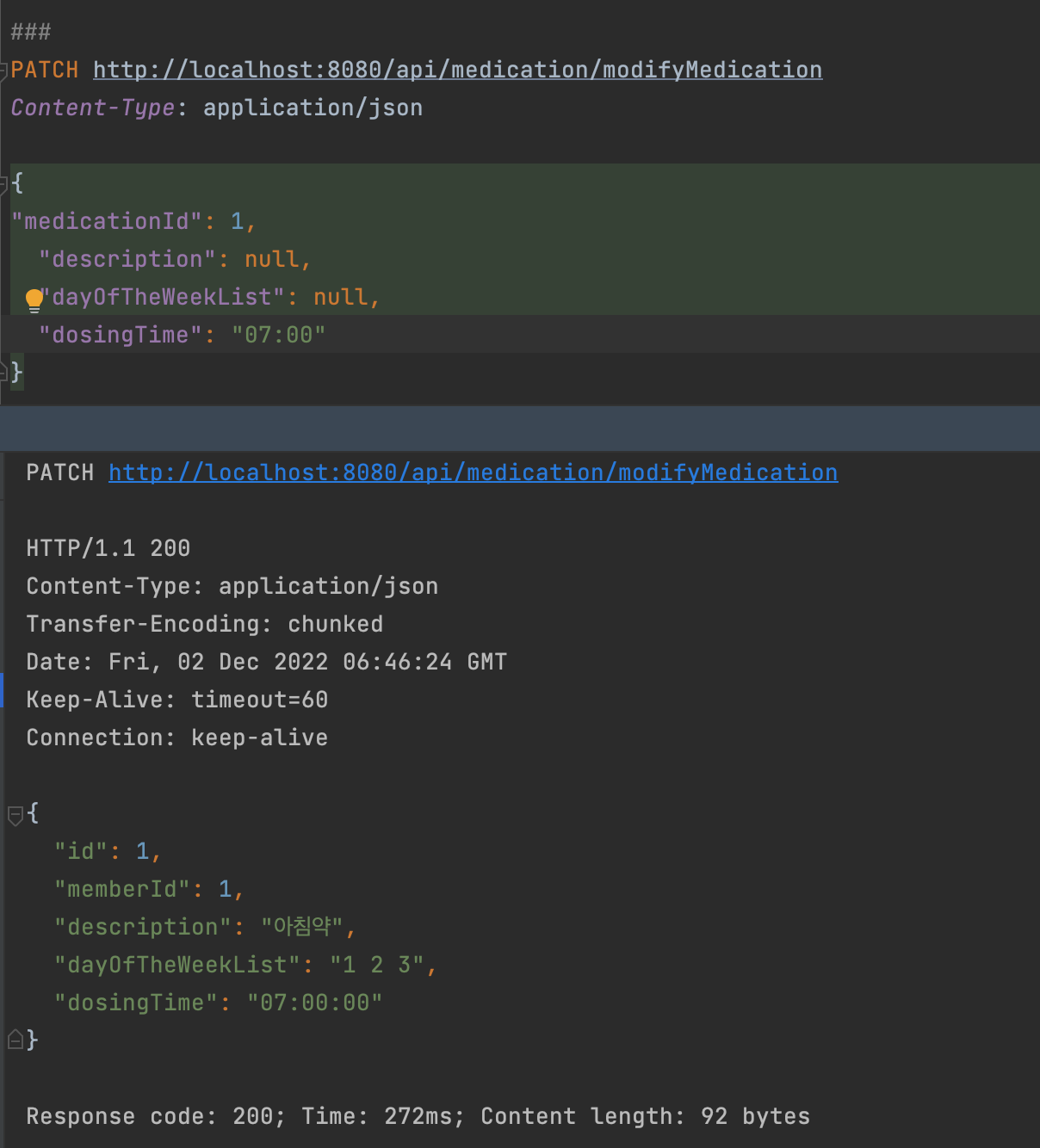Open the response panel modifyMedication URL link
The width and height of the screenshot is (1040, 1148).
(x=473, y=472)
